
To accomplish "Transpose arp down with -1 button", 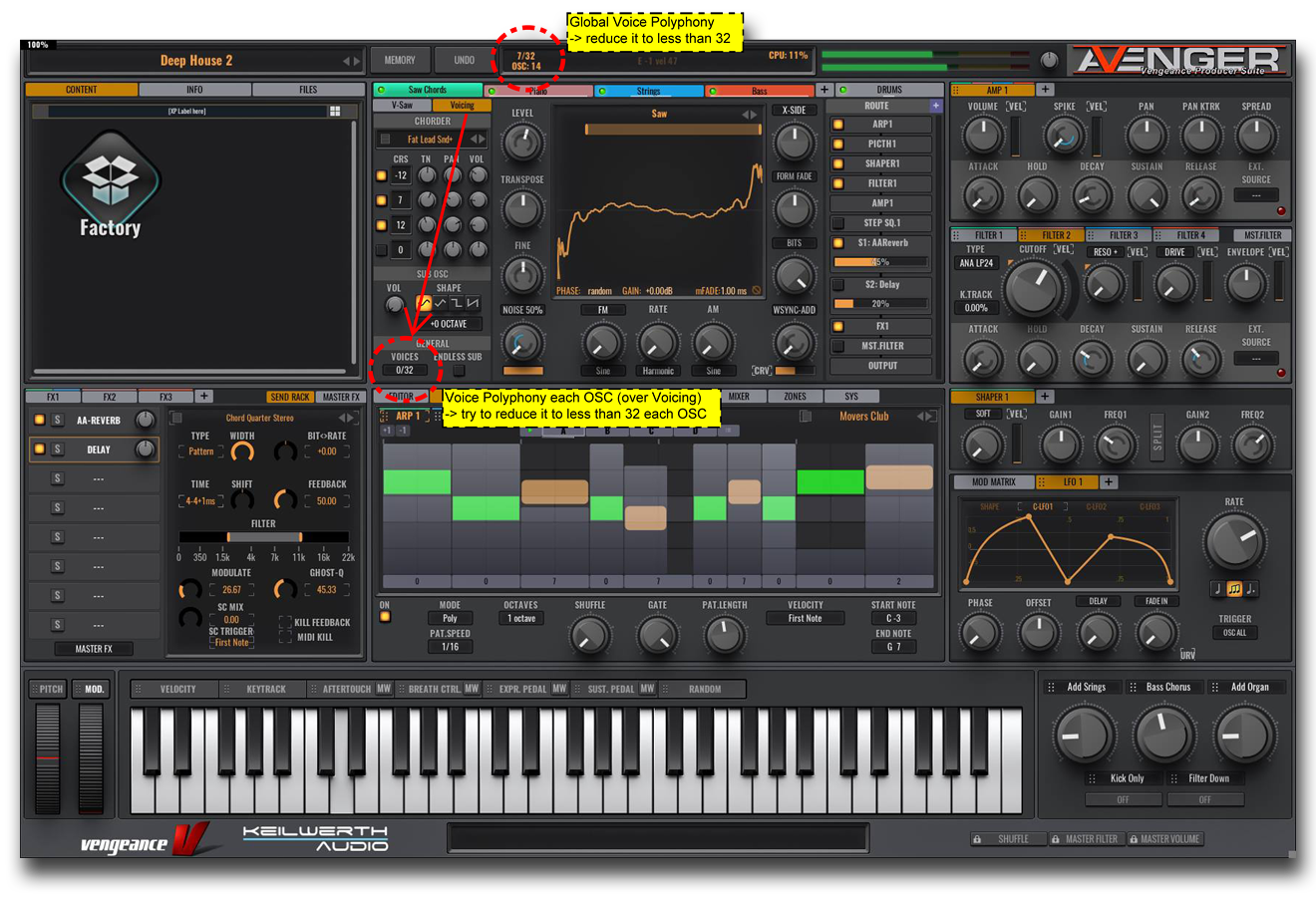I will (404, 431).
